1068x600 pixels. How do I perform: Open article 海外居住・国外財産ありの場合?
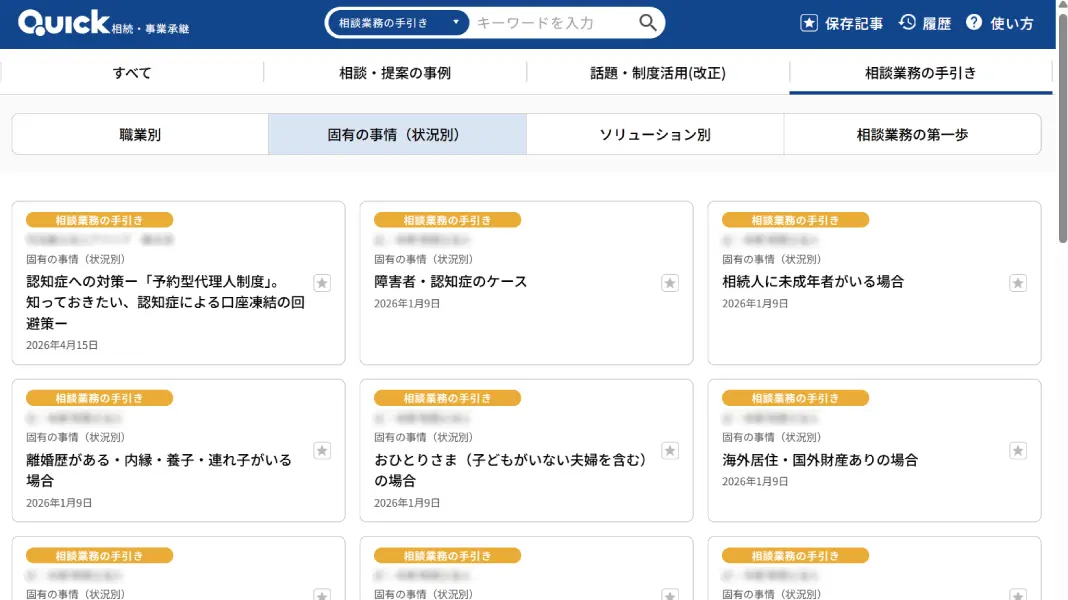820,460
